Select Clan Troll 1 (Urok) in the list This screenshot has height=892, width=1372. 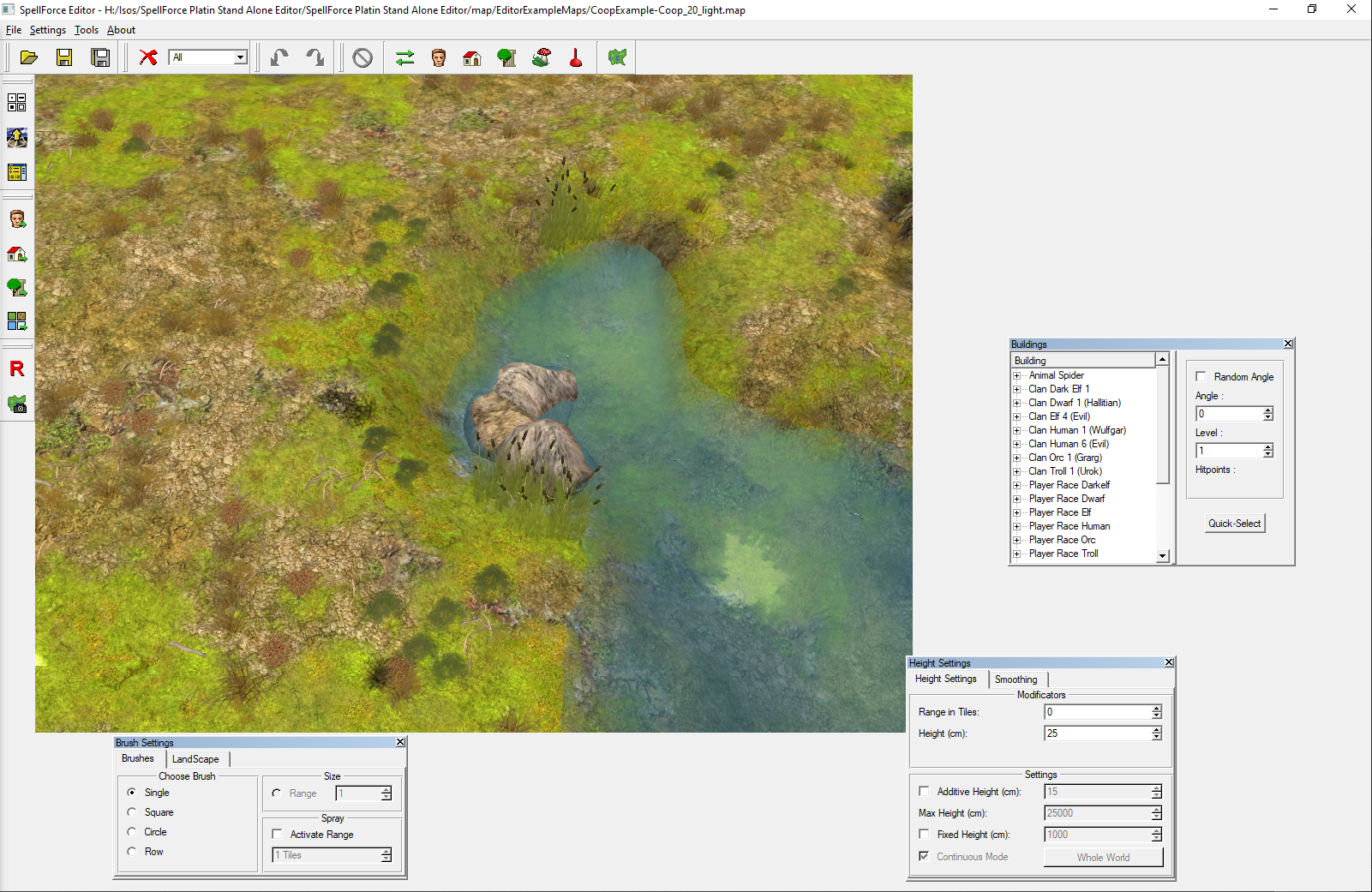1065,471
